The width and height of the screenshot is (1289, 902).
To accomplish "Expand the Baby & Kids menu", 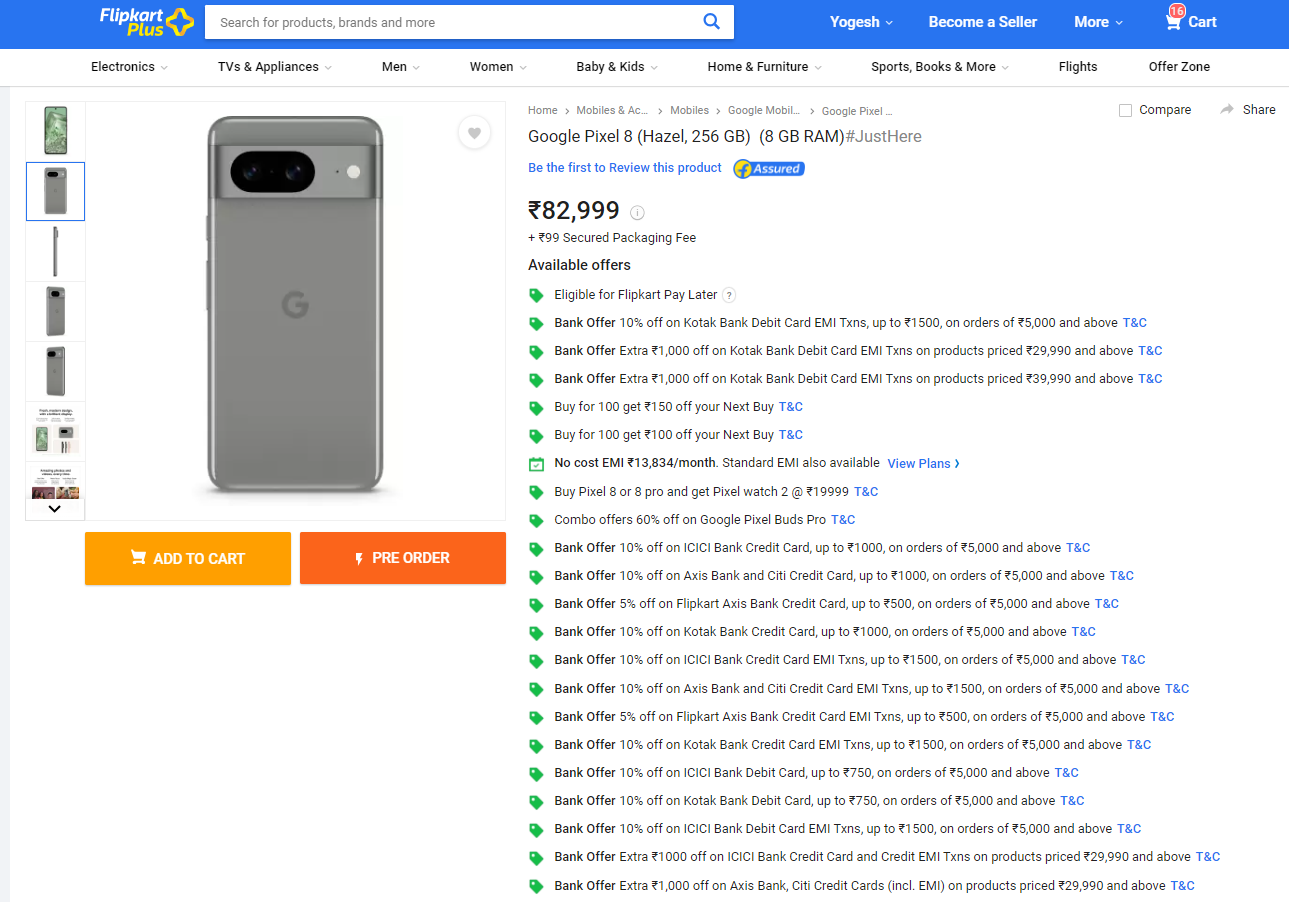I will point(617,67).
